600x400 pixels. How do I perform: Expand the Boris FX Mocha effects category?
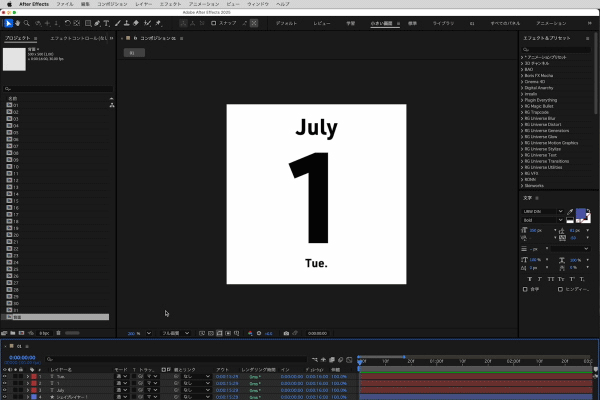pos(522,76)
